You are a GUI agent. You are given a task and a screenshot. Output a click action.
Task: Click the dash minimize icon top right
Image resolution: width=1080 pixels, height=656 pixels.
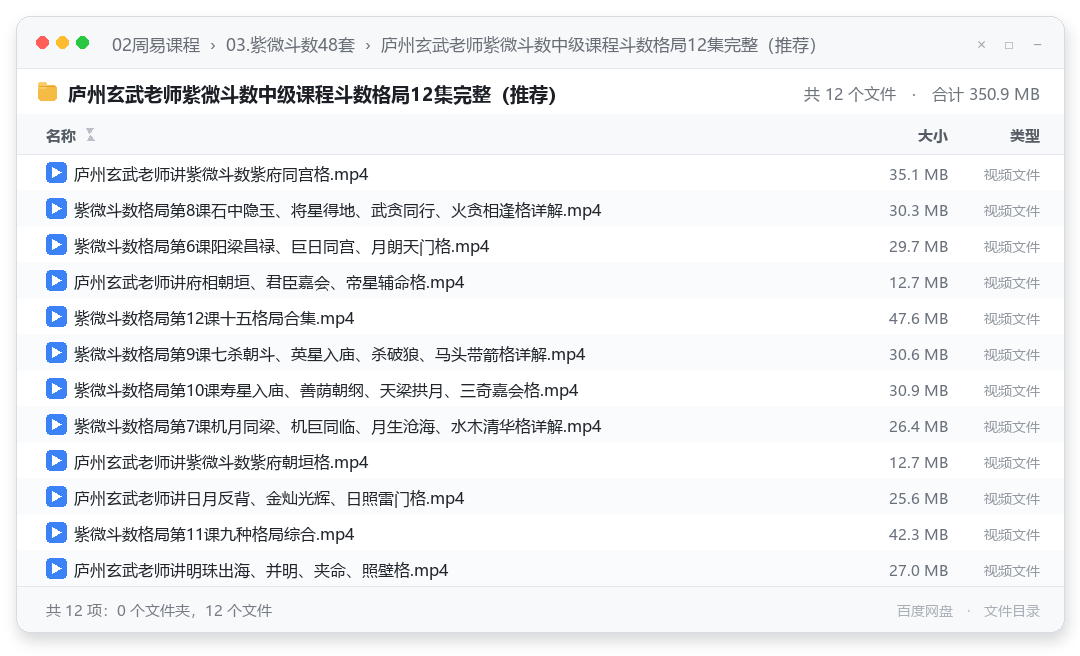pyautogui.click(x=1037, y=45)
